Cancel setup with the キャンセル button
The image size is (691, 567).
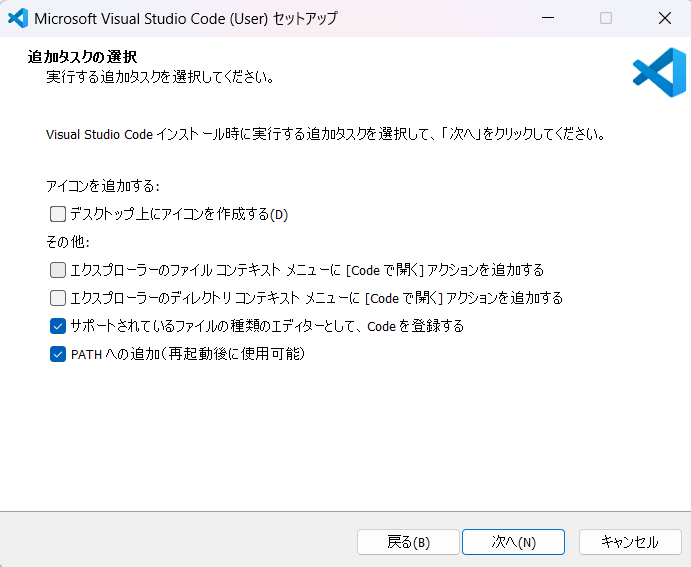(629, 542)
